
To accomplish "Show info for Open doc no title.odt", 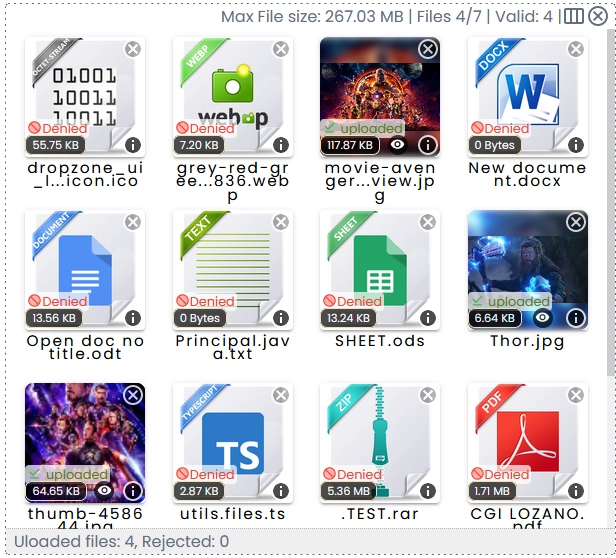I will pos(133,318).
